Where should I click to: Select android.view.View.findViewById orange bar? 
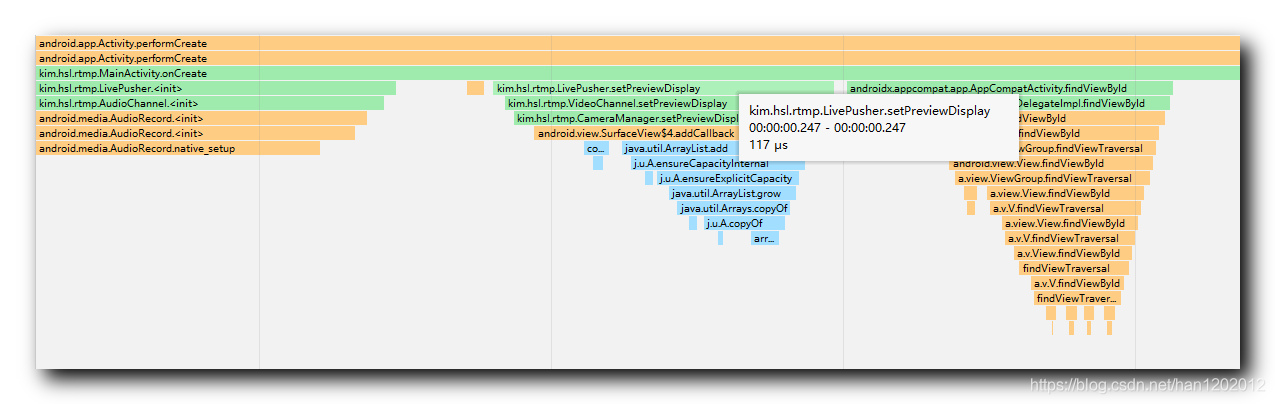click(x=1051, y=163)
